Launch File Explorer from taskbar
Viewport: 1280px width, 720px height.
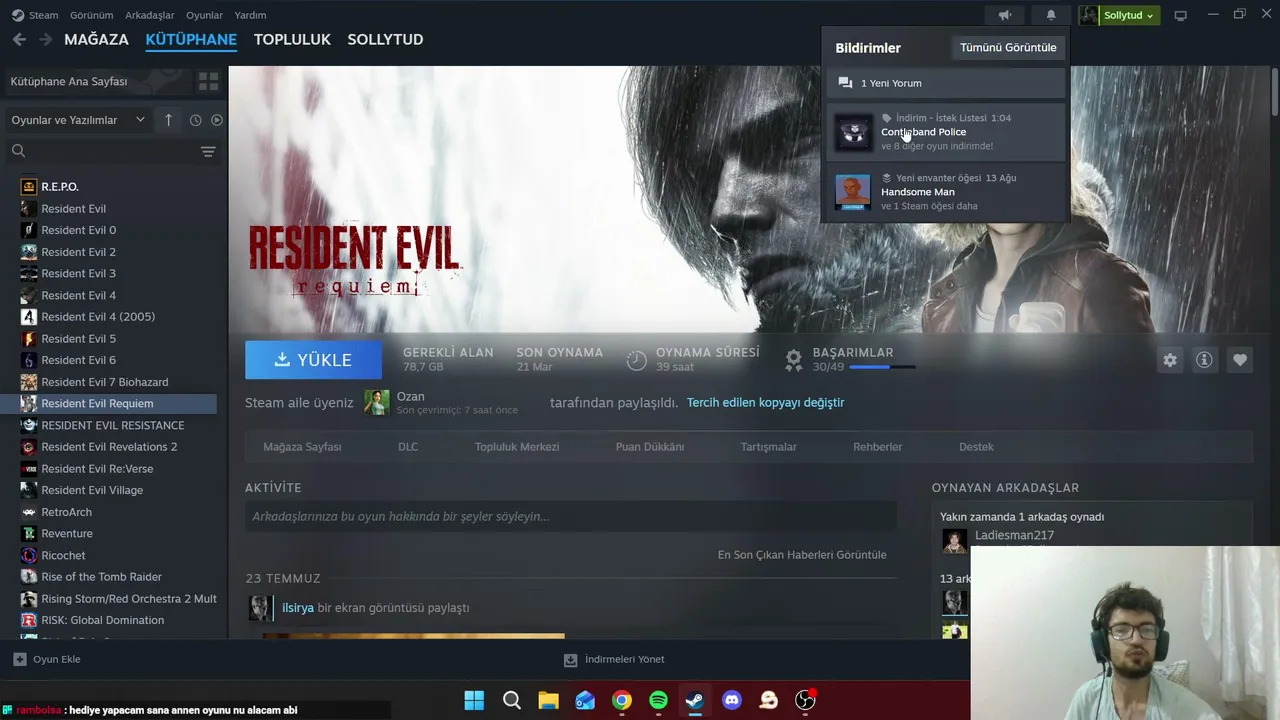tap(548, 700)
